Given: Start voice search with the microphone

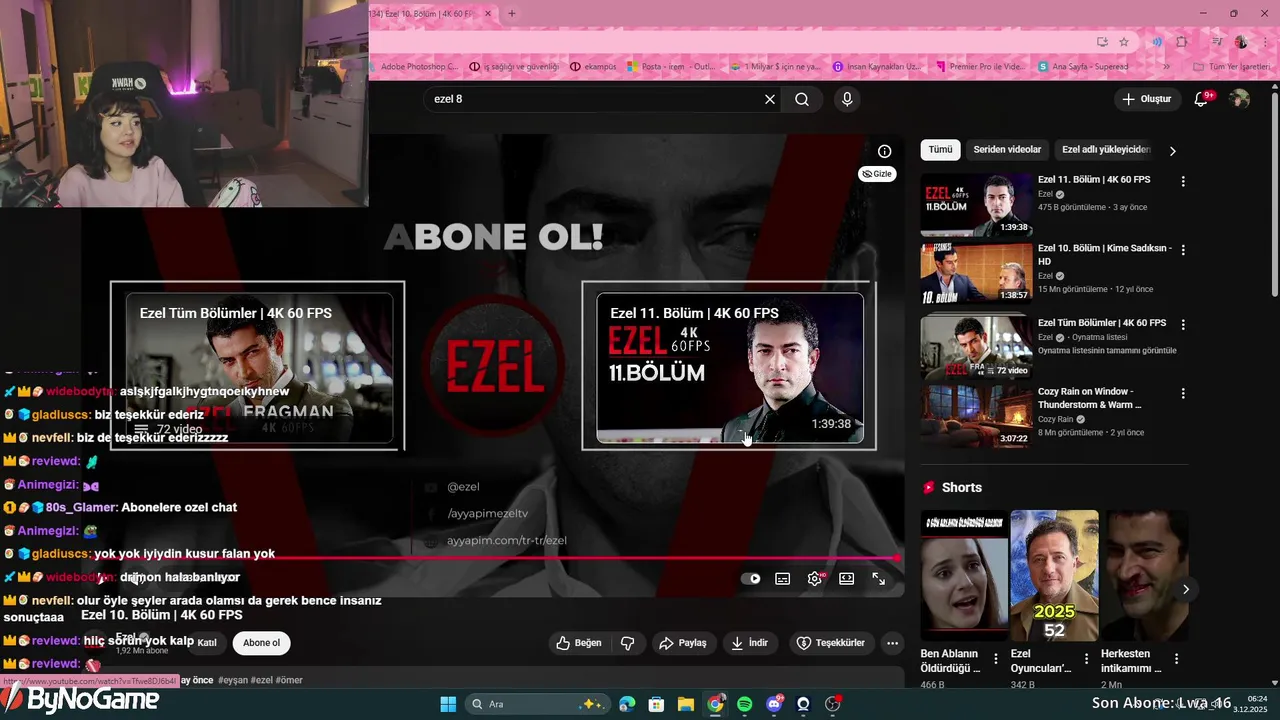Looking at the screenshot, I should 847,99.
